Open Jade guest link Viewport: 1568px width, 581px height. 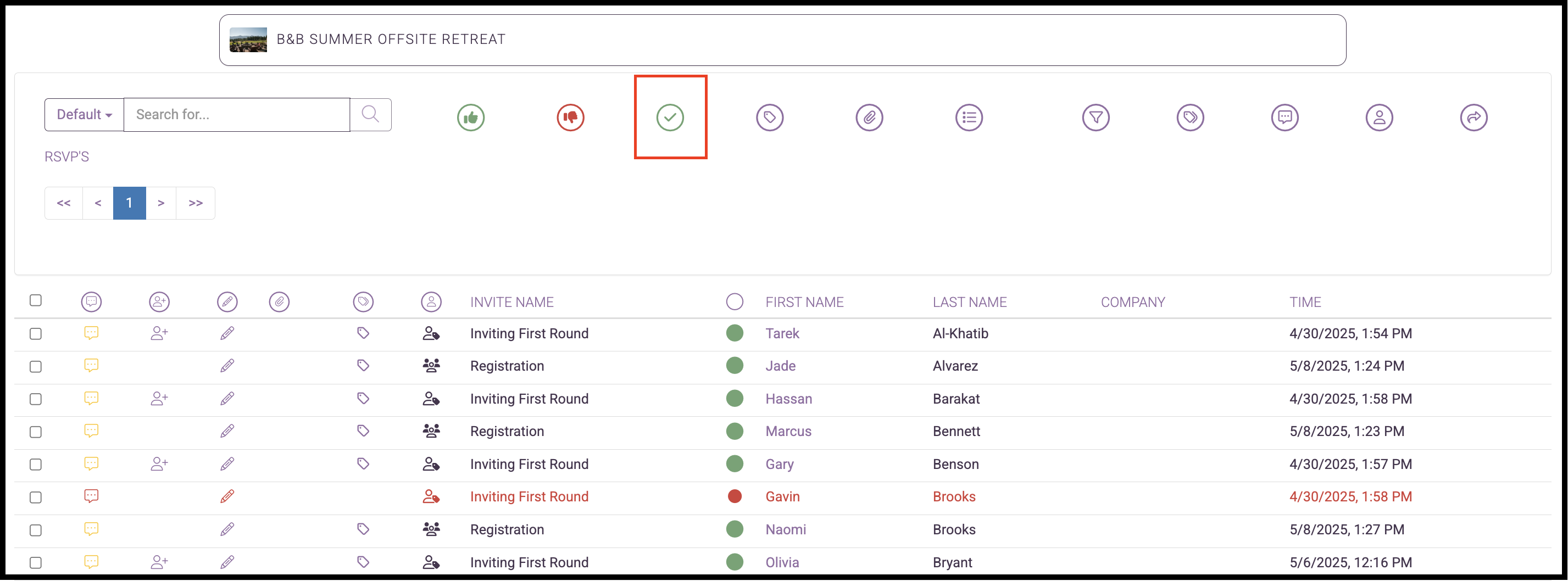(780, 366)
